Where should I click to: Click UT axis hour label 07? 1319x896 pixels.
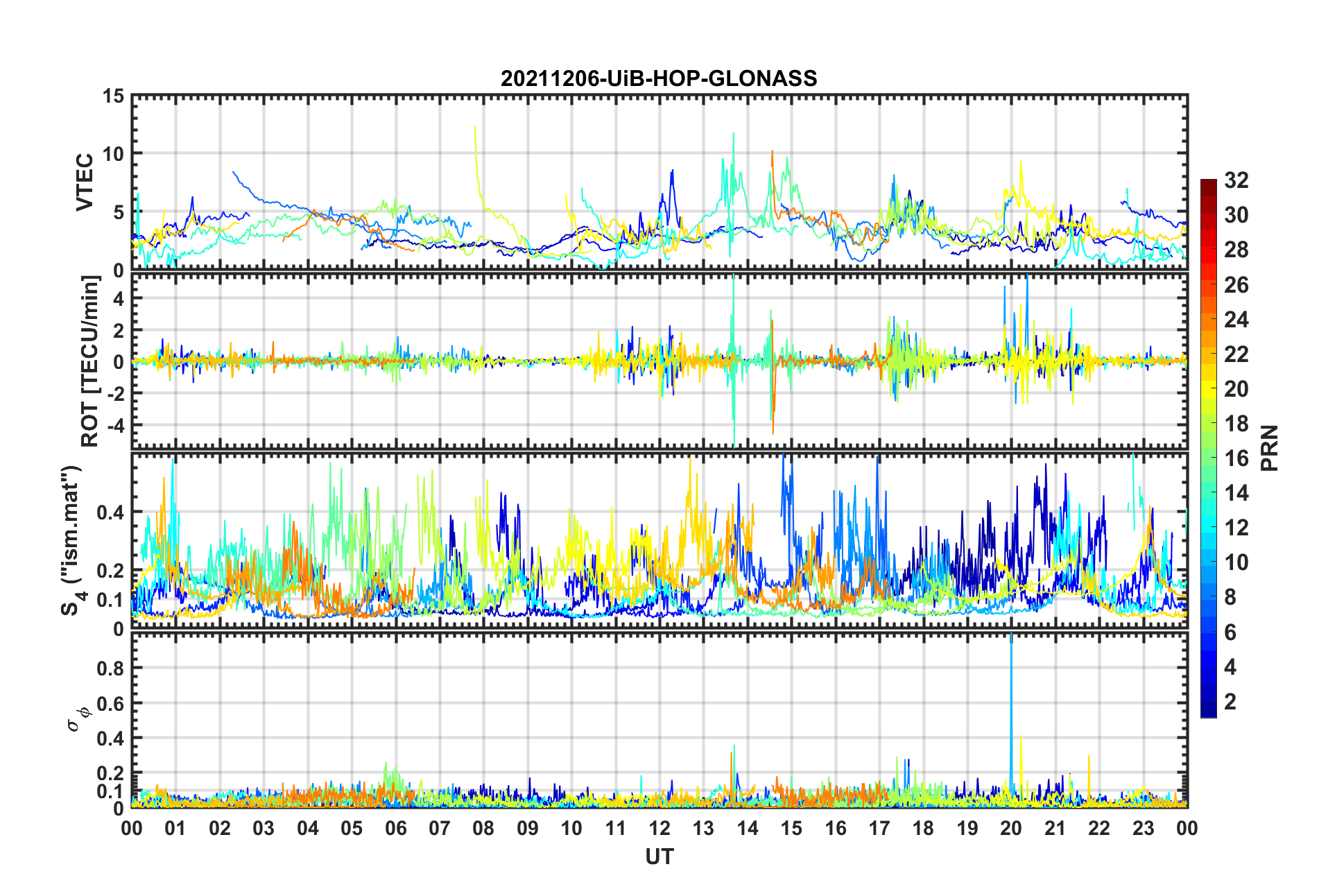coord(440,829)
